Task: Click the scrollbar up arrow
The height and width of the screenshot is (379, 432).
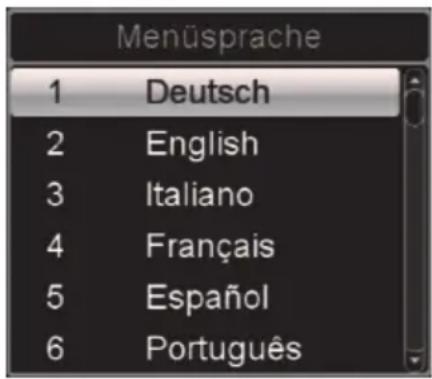Action: click(x=415, y=80)
